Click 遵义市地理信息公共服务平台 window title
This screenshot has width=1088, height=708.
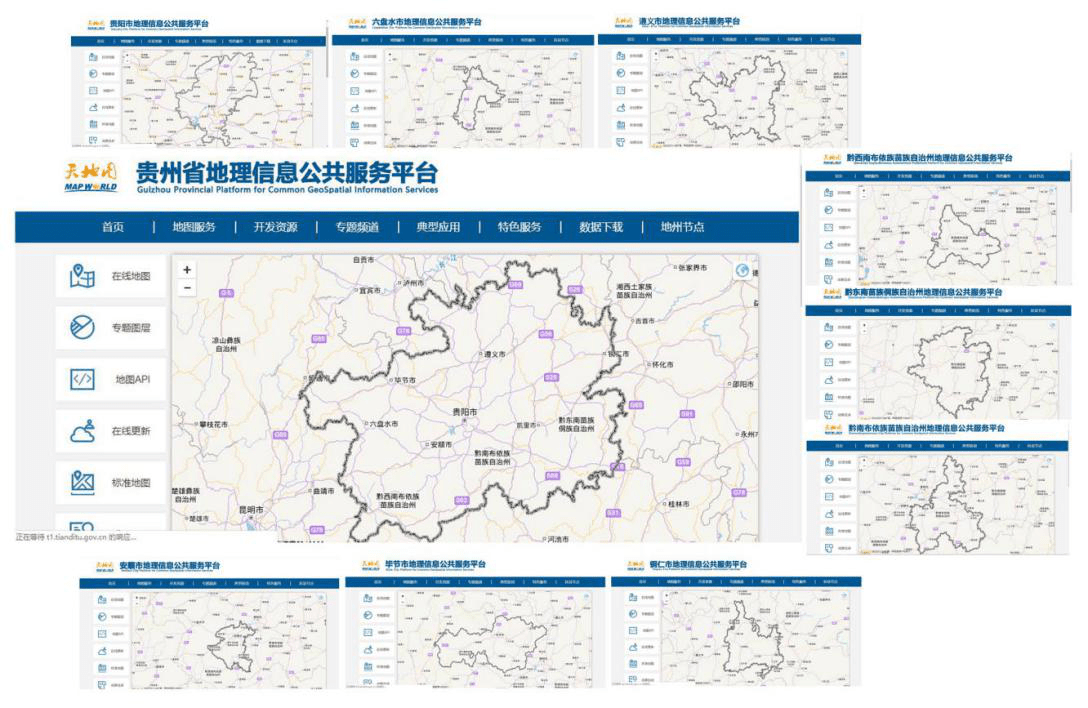coord(689,22)
